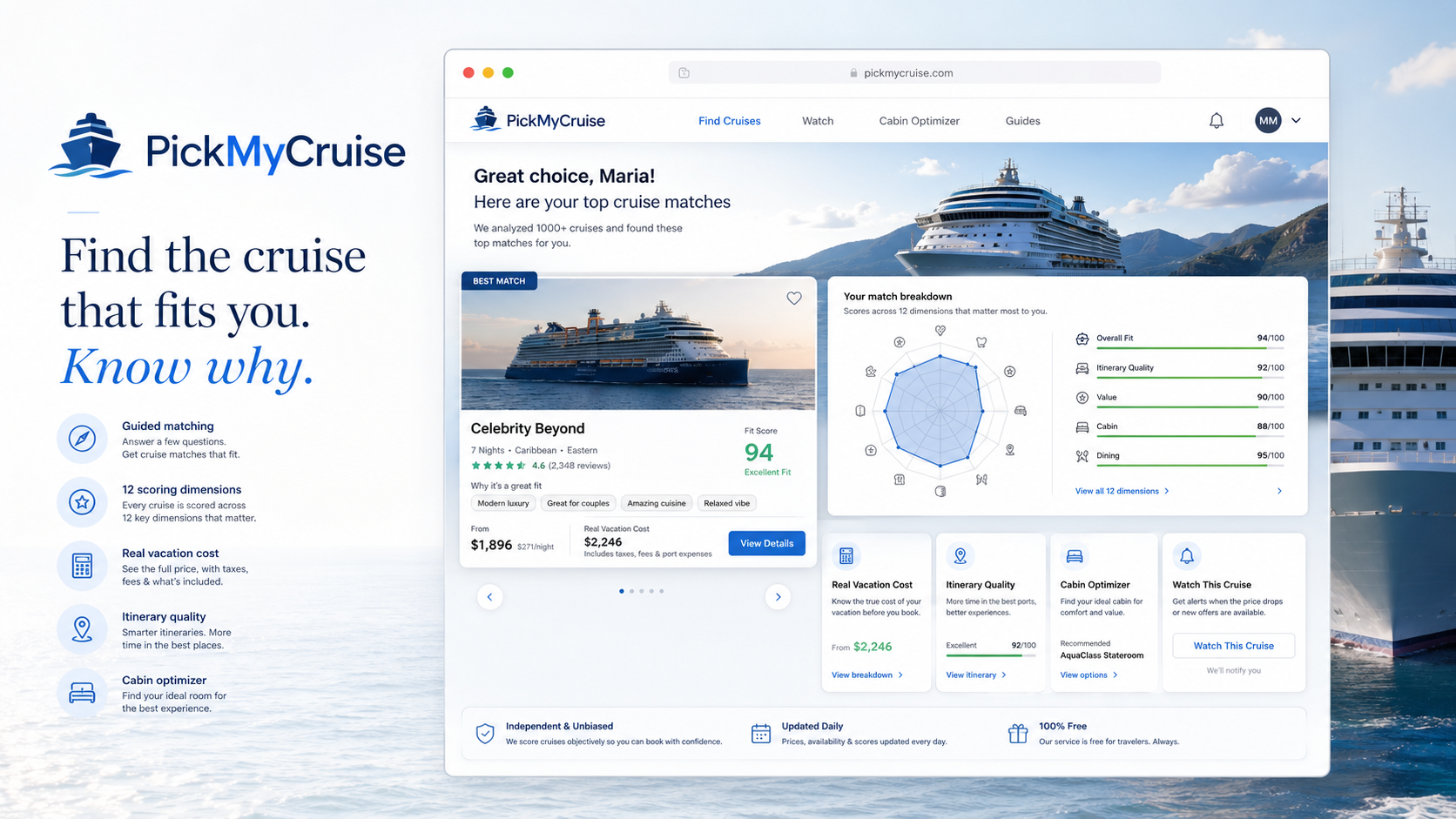The image size is (1456, 819).
Task: Click the AquaClass Stateroom recommendation text
Action: click(x=1102, y=655)
